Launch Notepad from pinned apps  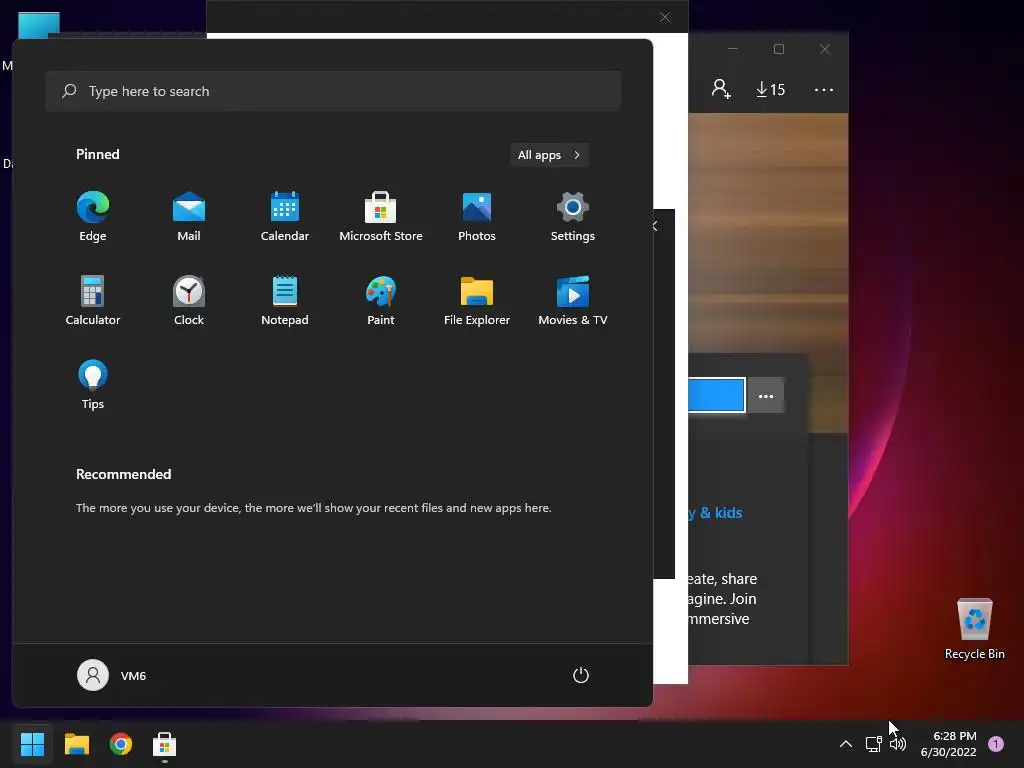[285, 301]
